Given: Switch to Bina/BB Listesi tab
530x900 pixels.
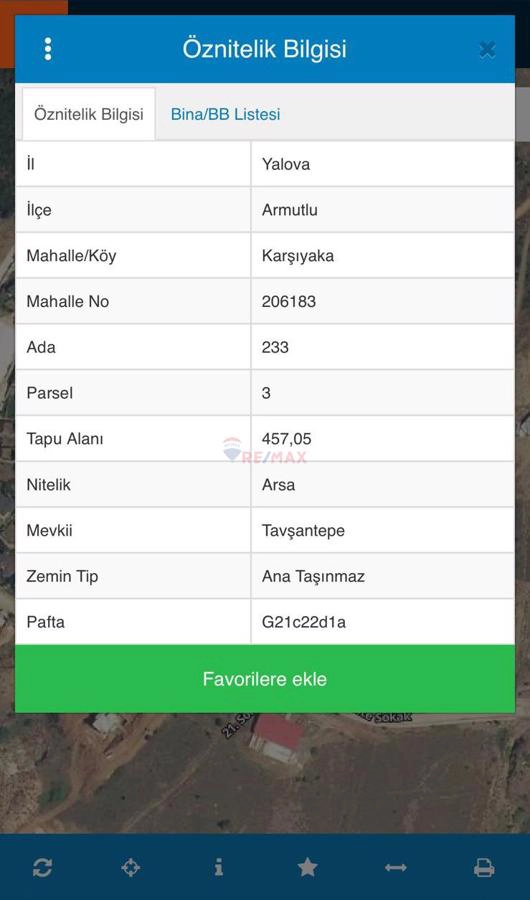Looking at the screenshot, I should point(225,114).
